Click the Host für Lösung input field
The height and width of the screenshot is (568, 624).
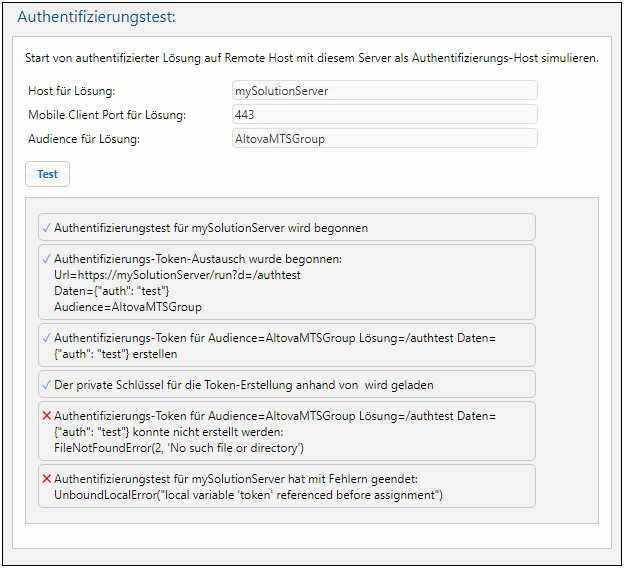384,91
